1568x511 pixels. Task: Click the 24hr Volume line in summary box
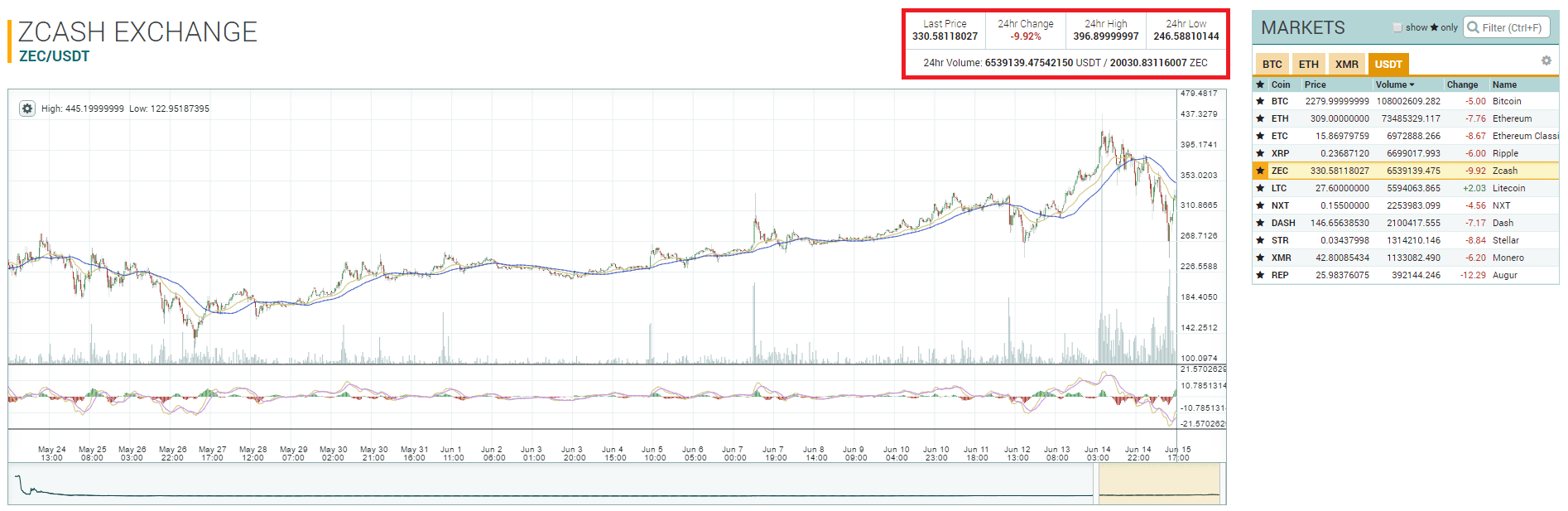[1065, 63]
